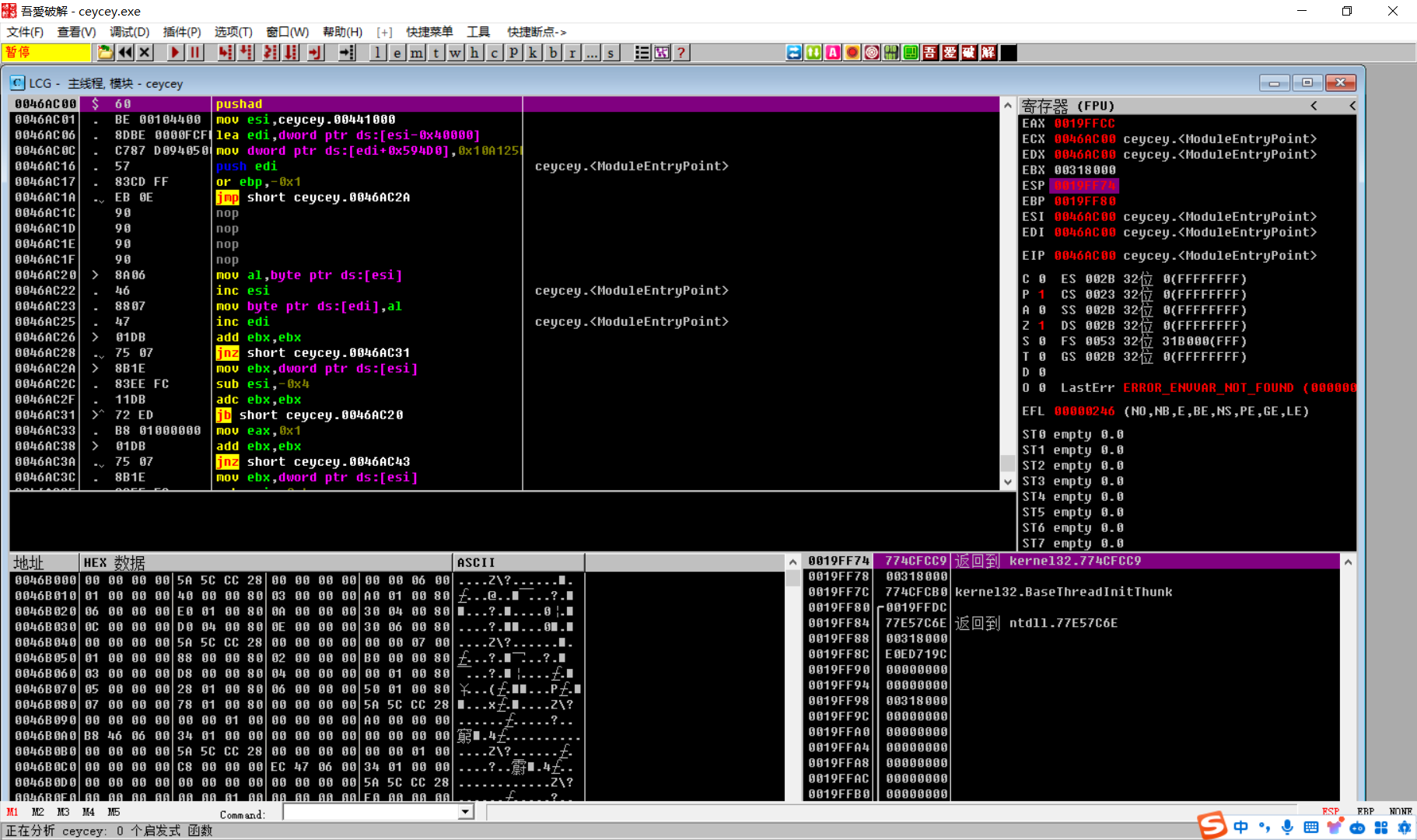The image size is (1417, 840).
Task: Toggle the parity flag P value
Action: coord(1042,295)
